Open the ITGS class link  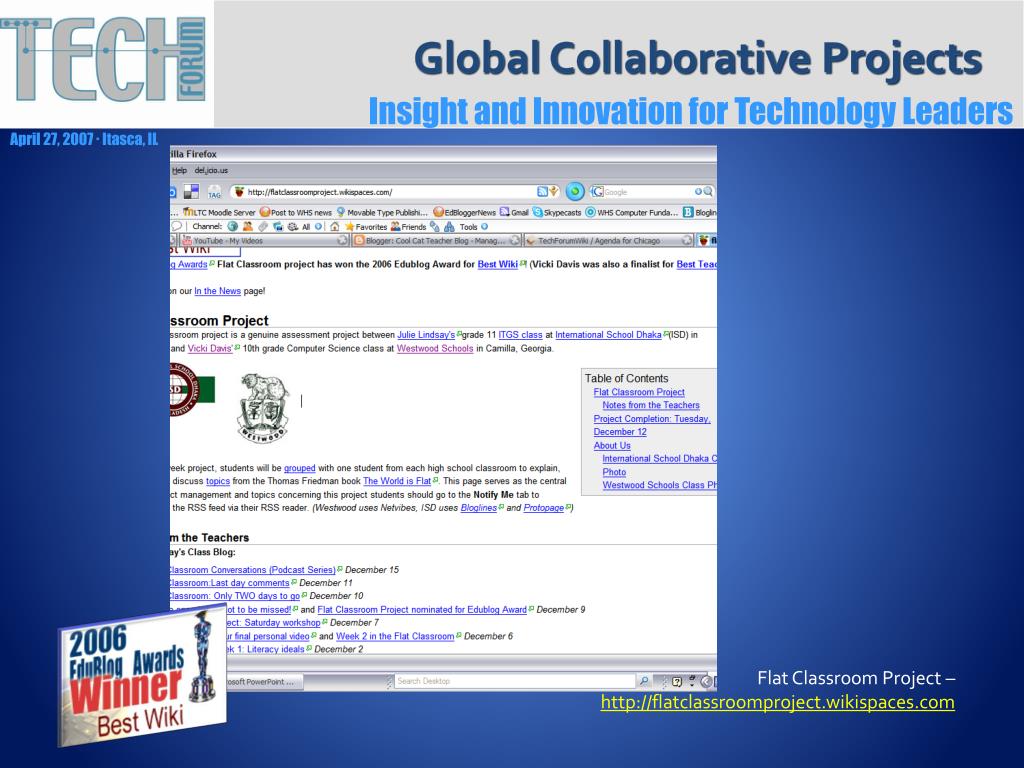pyautogui.click(x=520, y=334)
